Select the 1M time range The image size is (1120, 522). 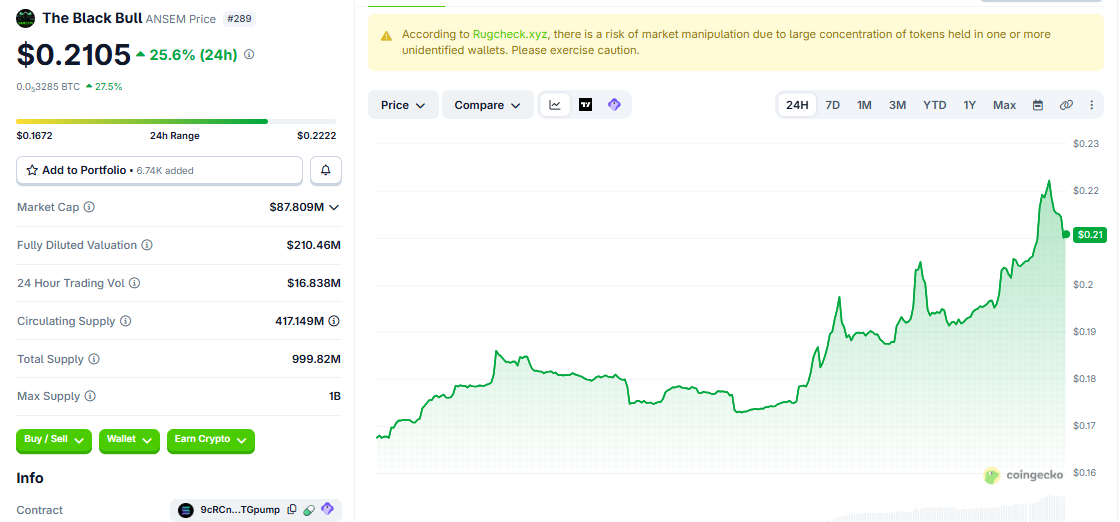(864, 105)
